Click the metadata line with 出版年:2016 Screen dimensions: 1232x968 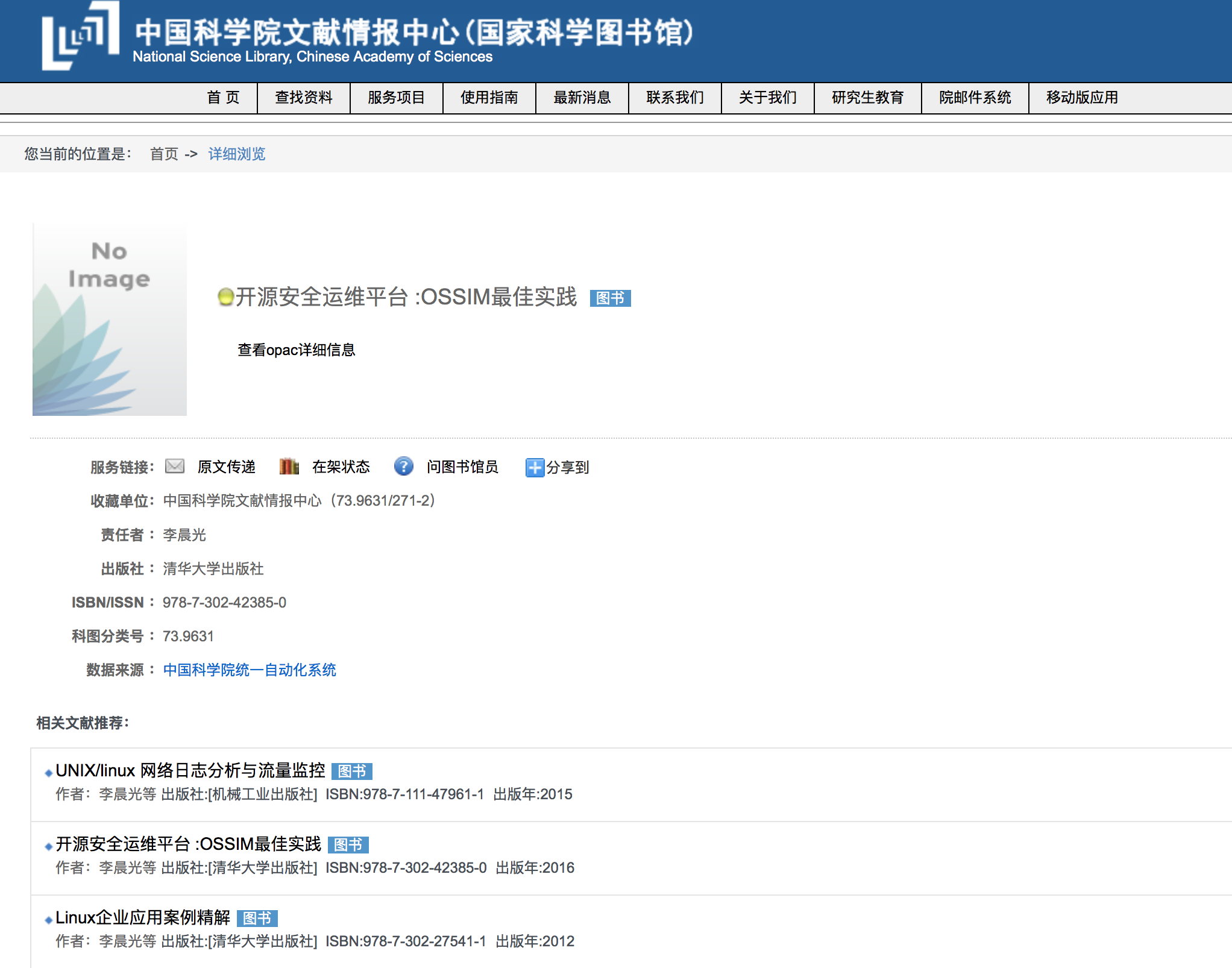[315, 868]
